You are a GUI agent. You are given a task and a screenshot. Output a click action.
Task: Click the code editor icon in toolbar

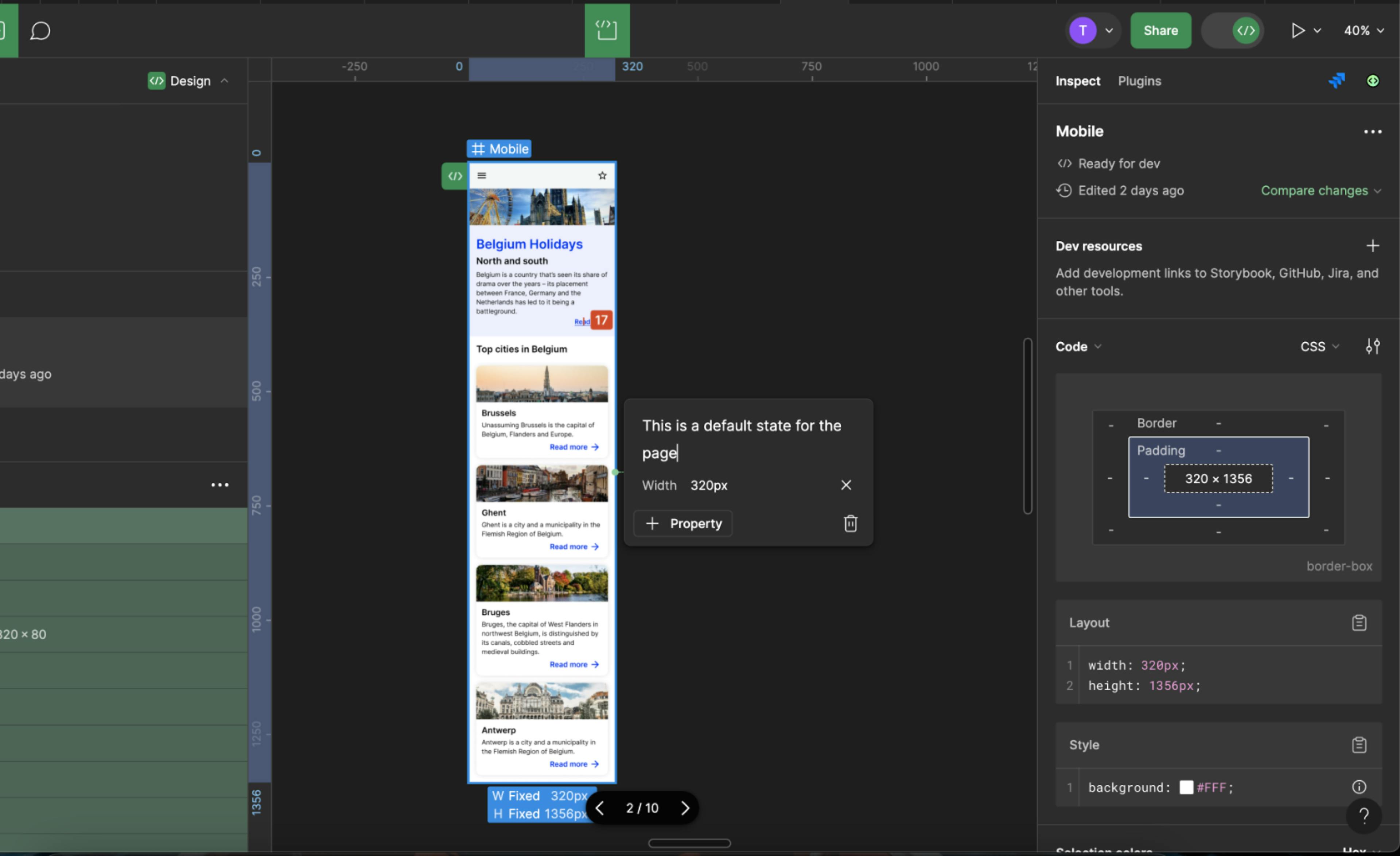click(x=1247, y=29)
